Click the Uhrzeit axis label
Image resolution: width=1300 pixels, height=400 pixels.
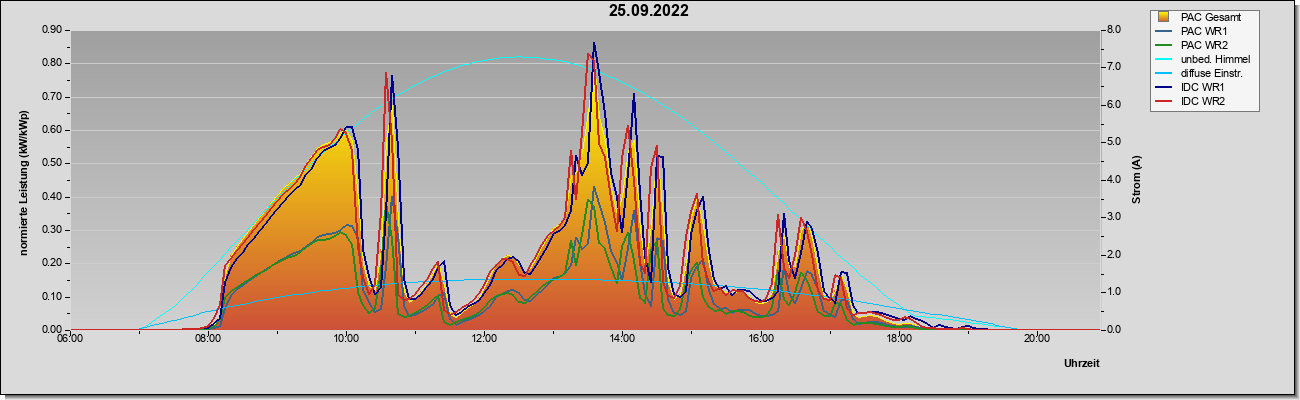1082,363
